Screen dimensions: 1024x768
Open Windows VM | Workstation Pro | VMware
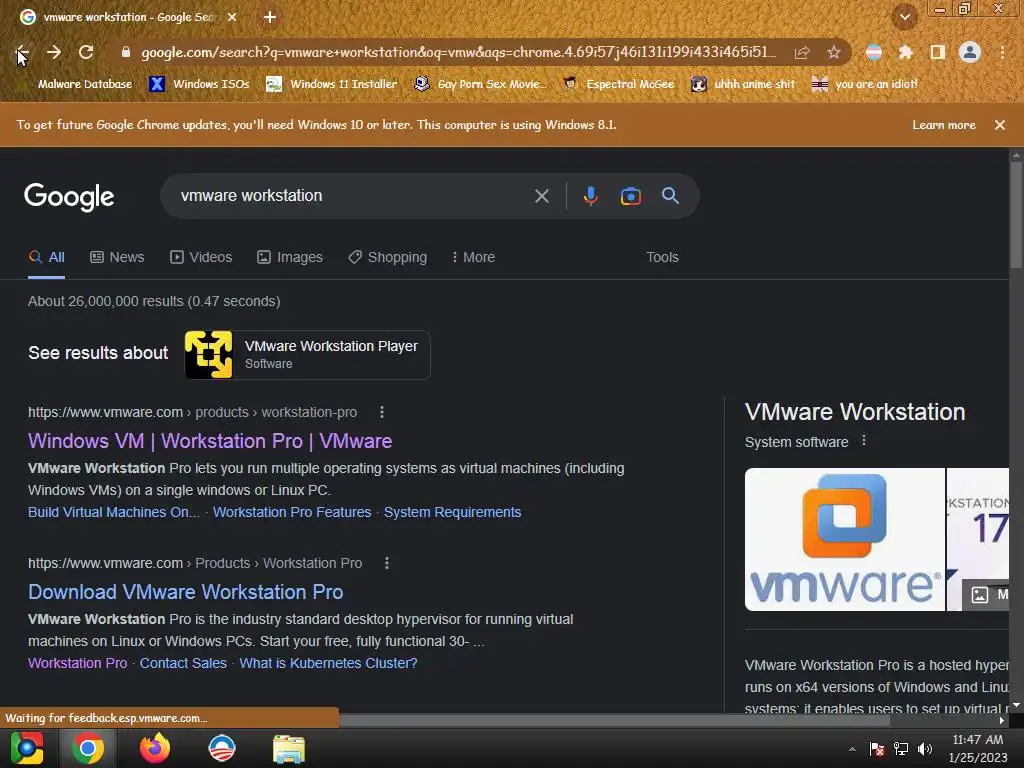(x=210, y=441)
